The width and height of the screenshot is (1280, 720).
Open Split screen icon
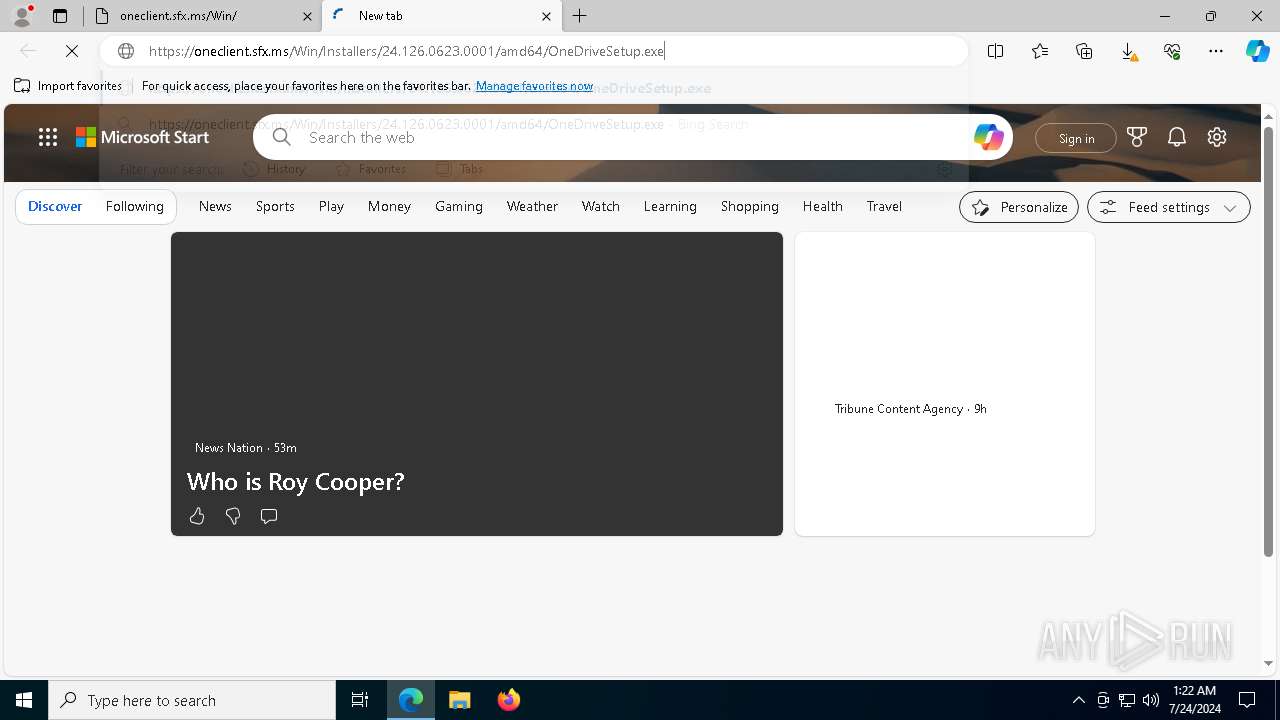tap(995, 51)
